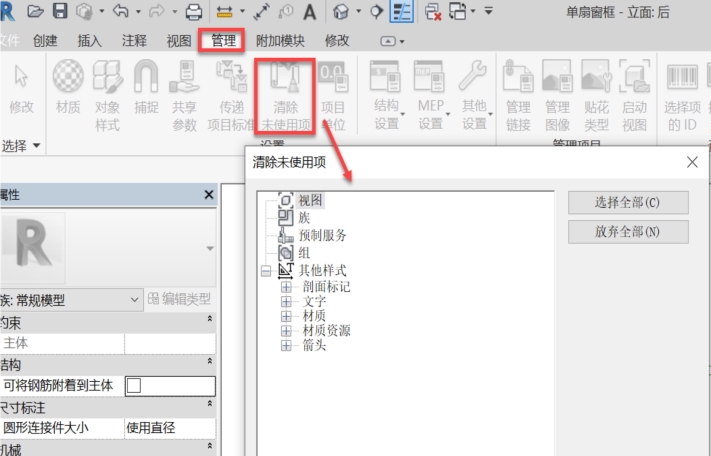Click Transfer Project Standards (传递项目标准)
The image size is (711, 456).
231,95
